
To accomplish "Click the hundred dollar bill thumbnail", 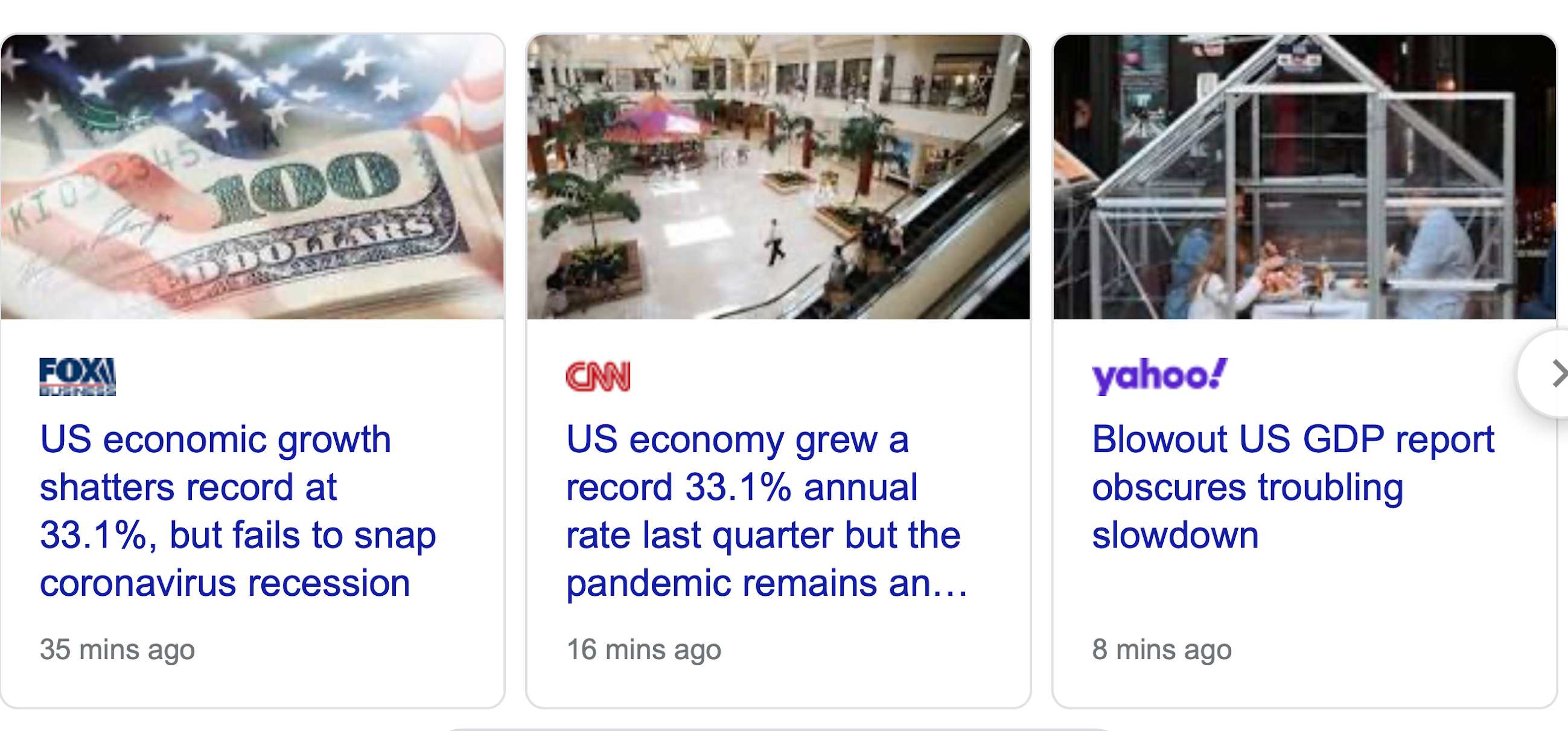I will [x=252, y=176].
